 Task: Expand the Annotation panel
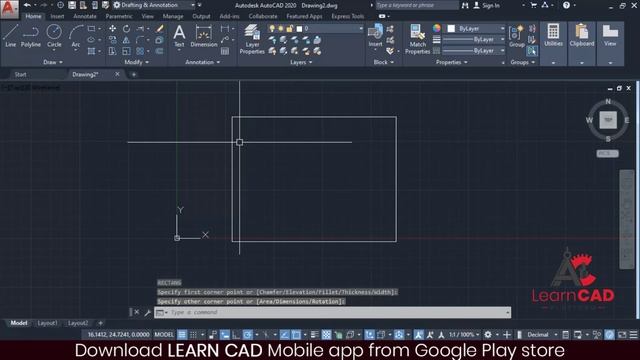coord(203,62)
